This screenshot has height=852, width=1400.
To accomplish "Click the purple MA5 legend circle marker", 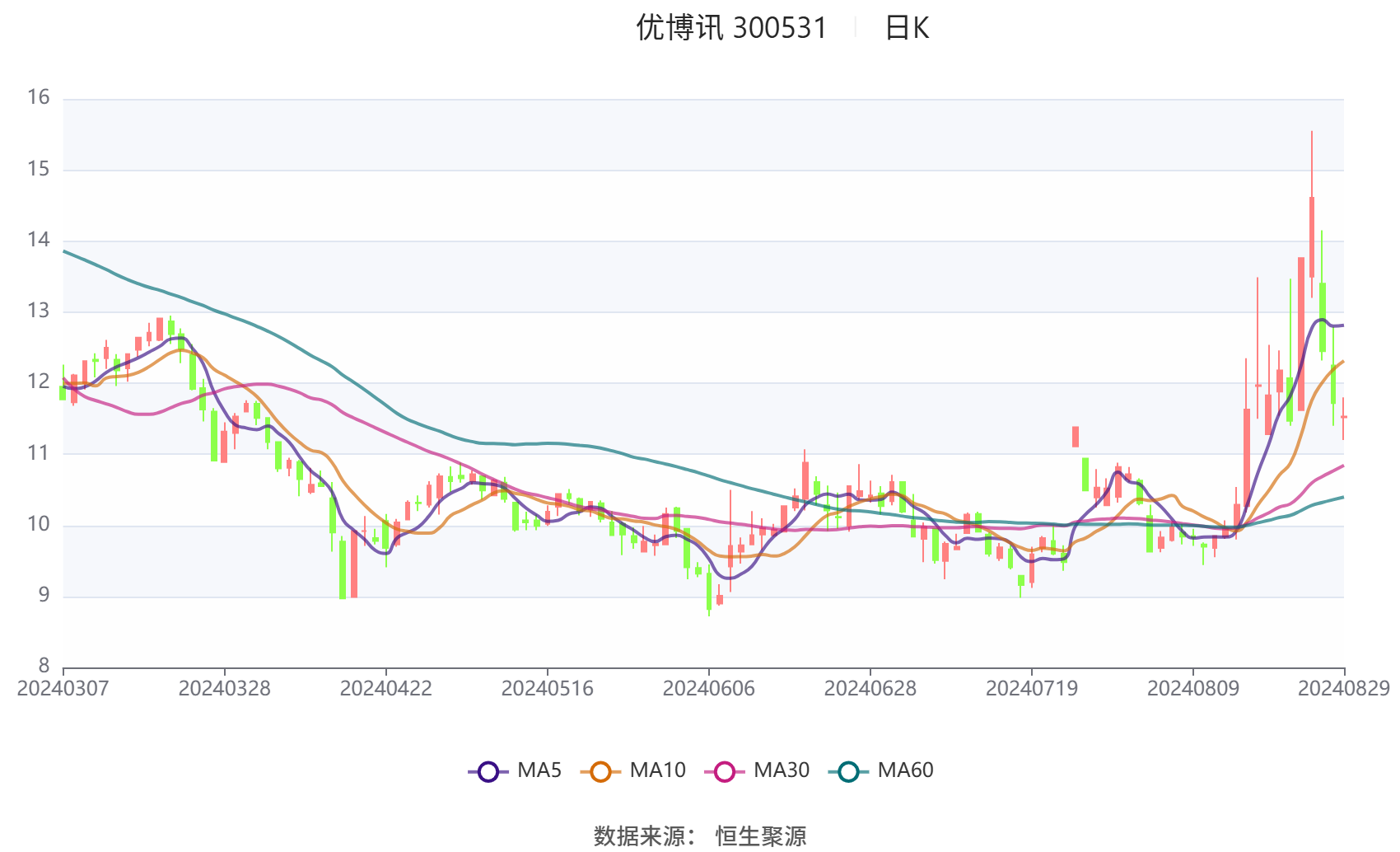I will pyautogui.click(x=488, y=771).
